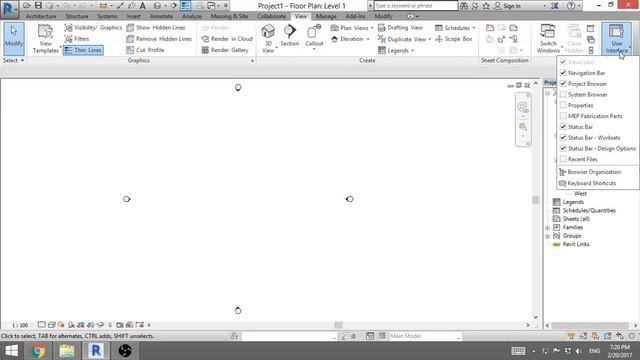Open Plan Views dropdown
The height and width of the screenshot is (360, 640).
pos(352,28)
